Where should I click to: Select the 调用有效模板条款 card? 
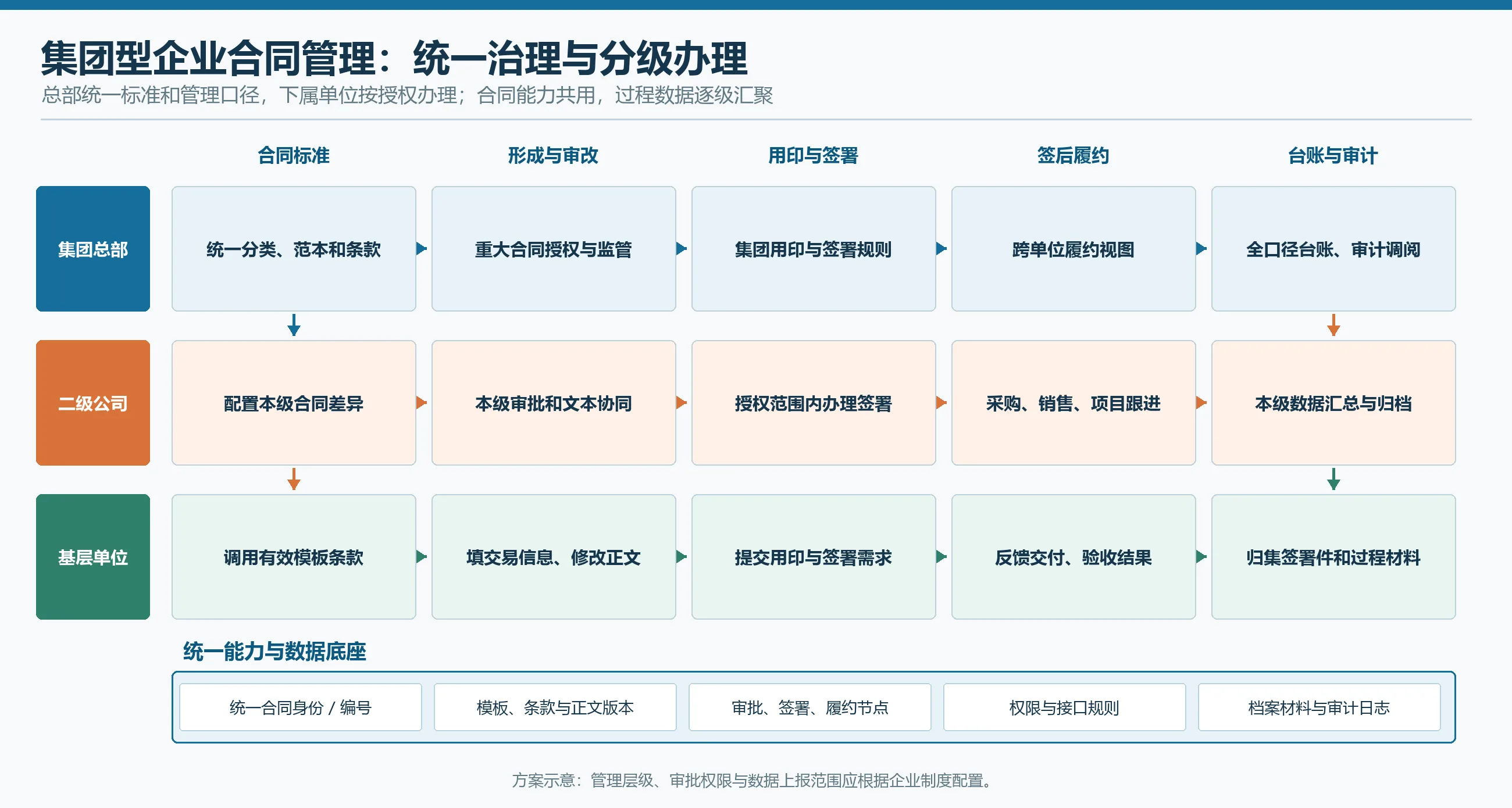(294, 557)
